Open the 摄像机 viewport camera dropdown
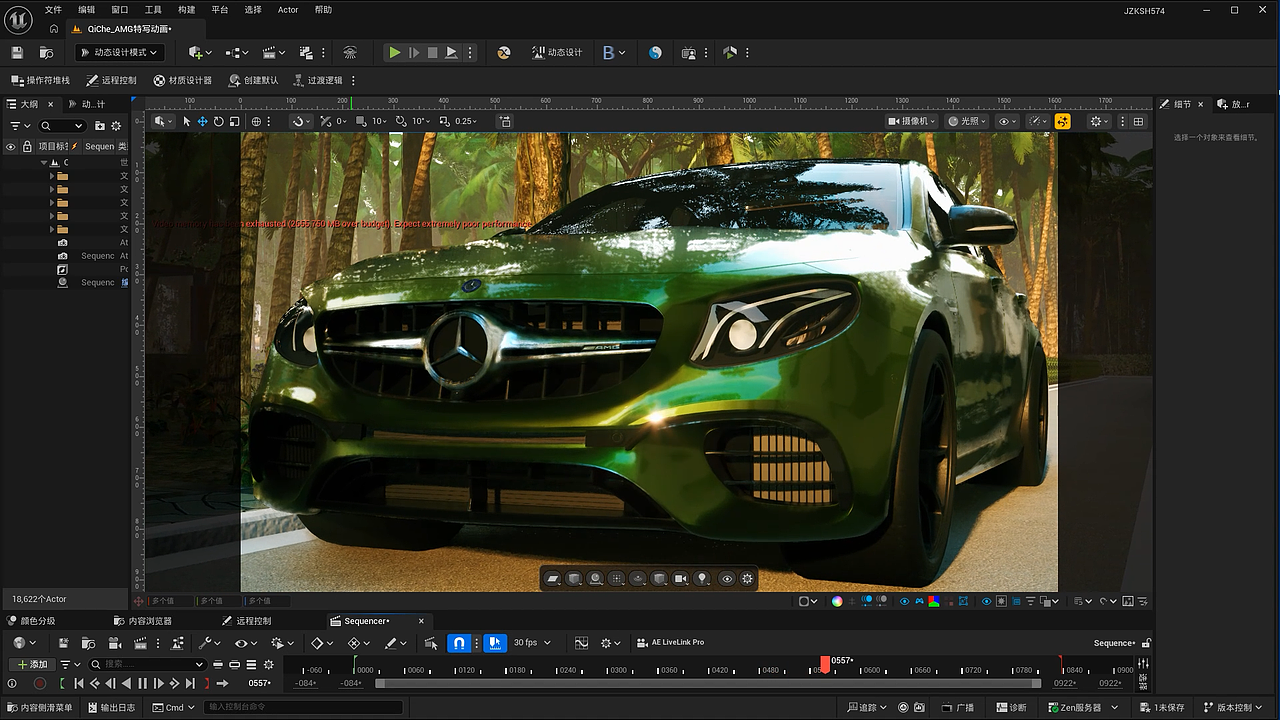 912,121
